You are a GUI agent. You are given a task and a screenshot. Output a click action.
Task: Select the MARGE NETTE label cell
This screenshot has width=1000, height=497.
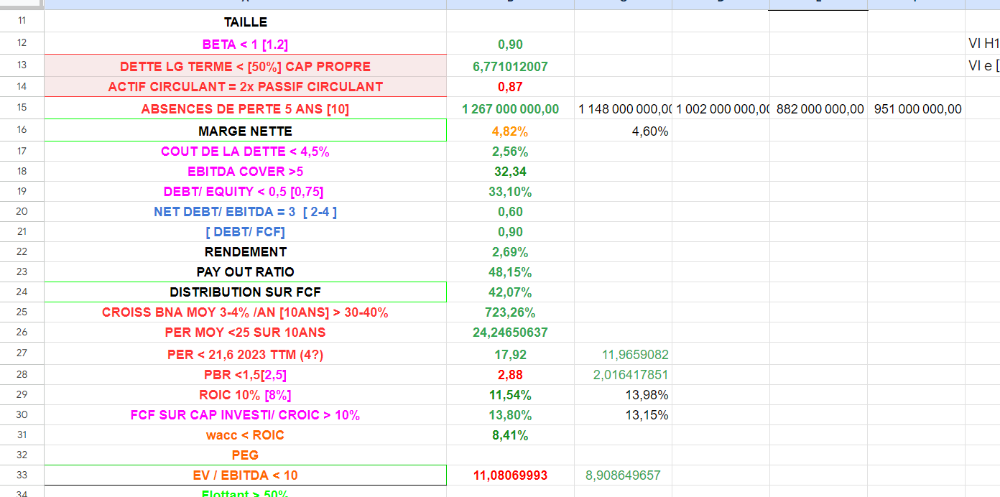tap(245, 131)
